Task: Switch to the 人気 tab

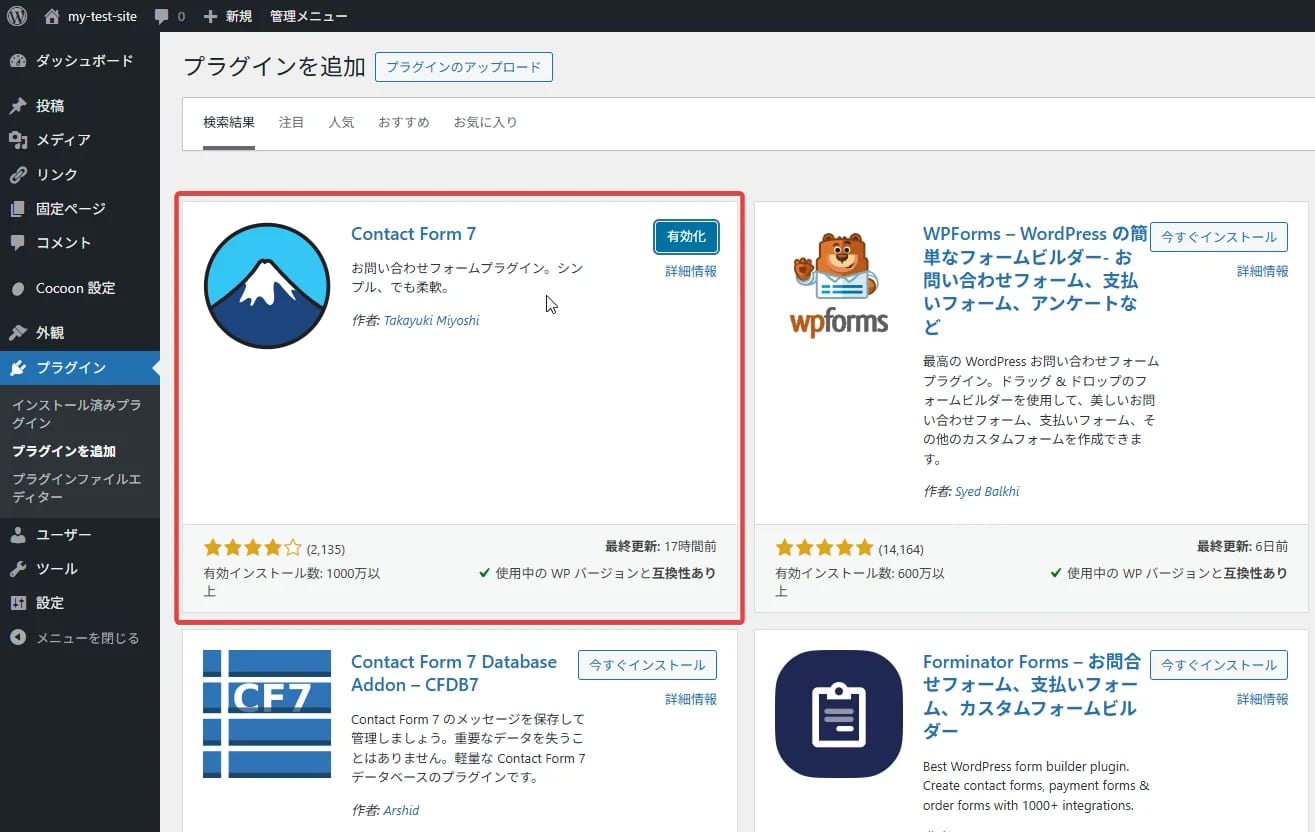Action: tap(341, 121)
